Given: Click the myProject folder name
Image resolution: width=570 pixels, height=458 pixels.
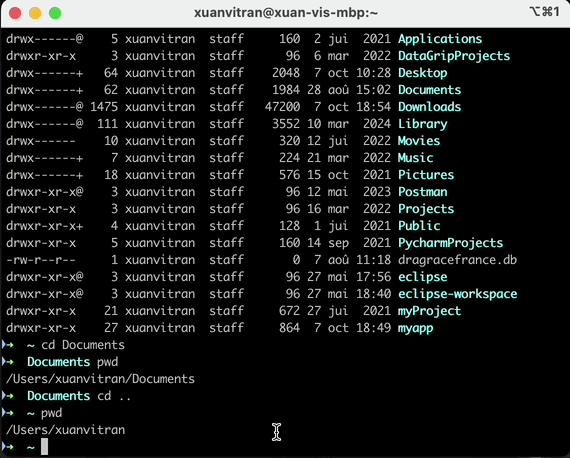Looking at the screenshot, I should [x=429, y=311].
